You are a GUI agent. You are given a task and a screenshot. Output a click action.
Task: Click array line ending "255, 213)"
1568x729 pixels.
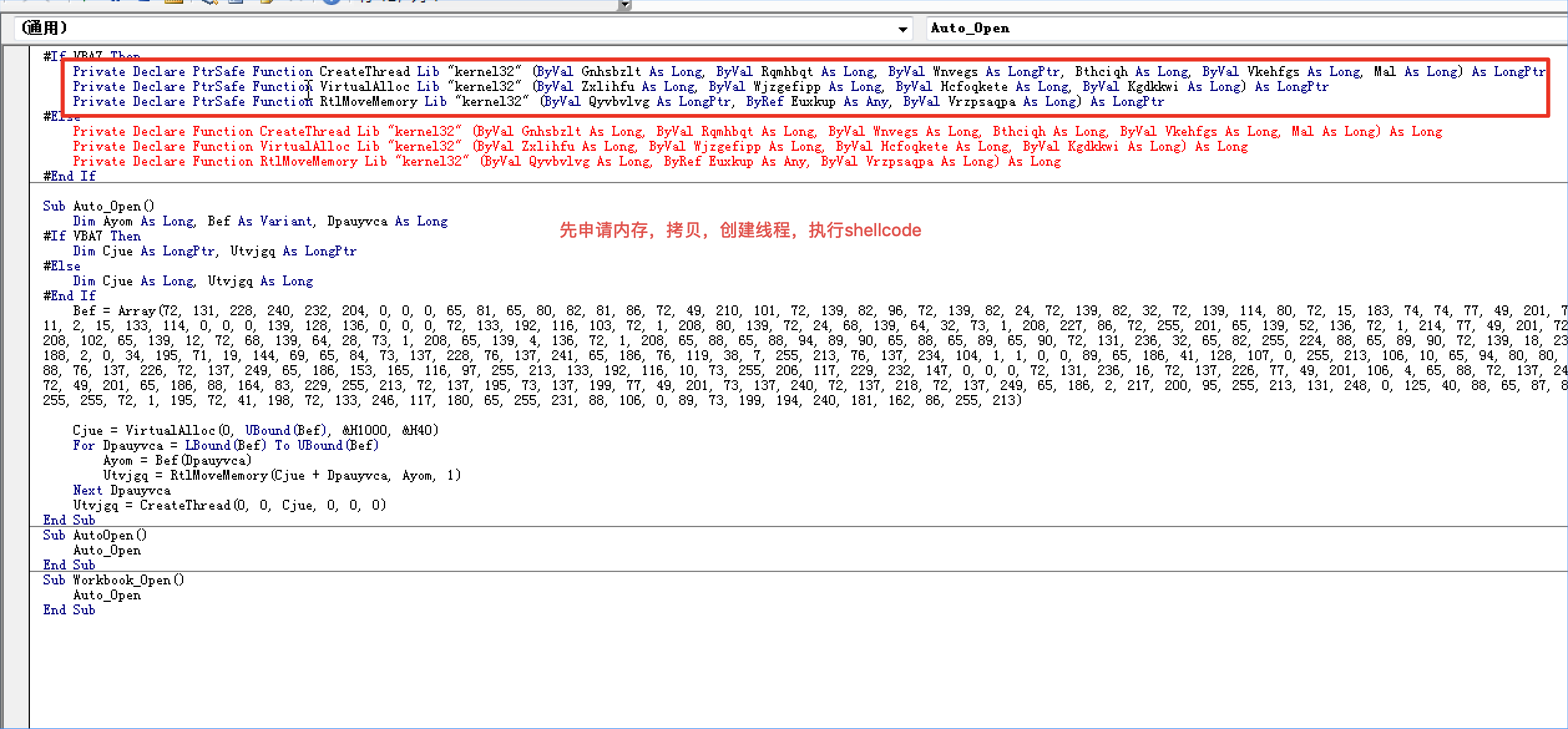point(532,401)
